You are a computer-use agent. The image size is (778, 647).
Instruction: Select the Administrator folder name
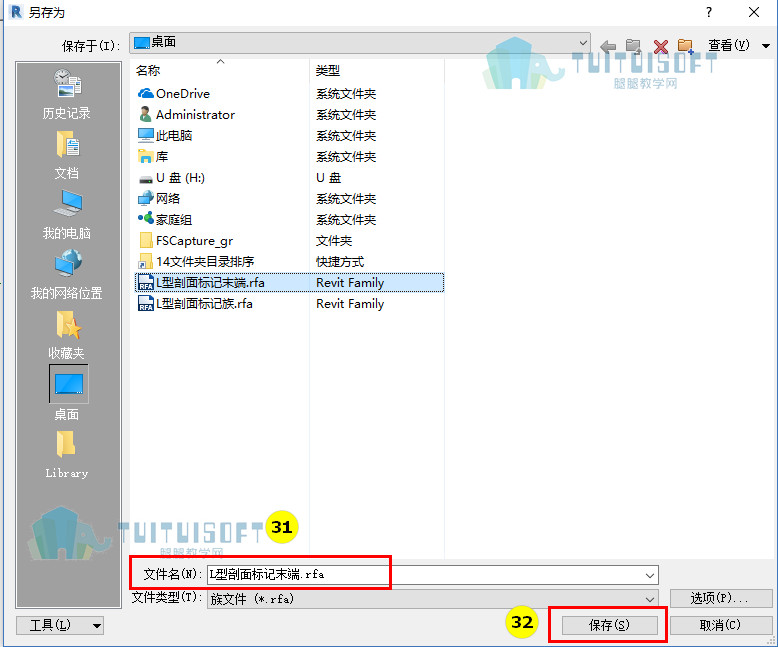[195, 115]
